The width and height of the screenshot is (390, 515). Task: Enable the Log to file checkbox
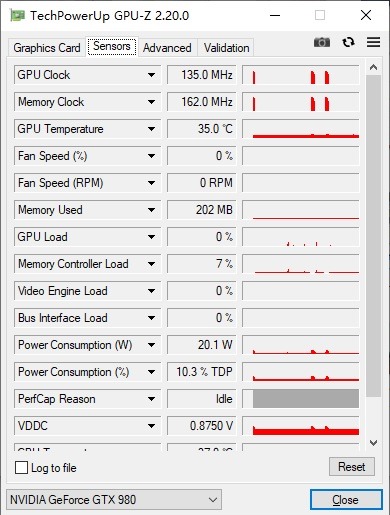tap(21, 467)
